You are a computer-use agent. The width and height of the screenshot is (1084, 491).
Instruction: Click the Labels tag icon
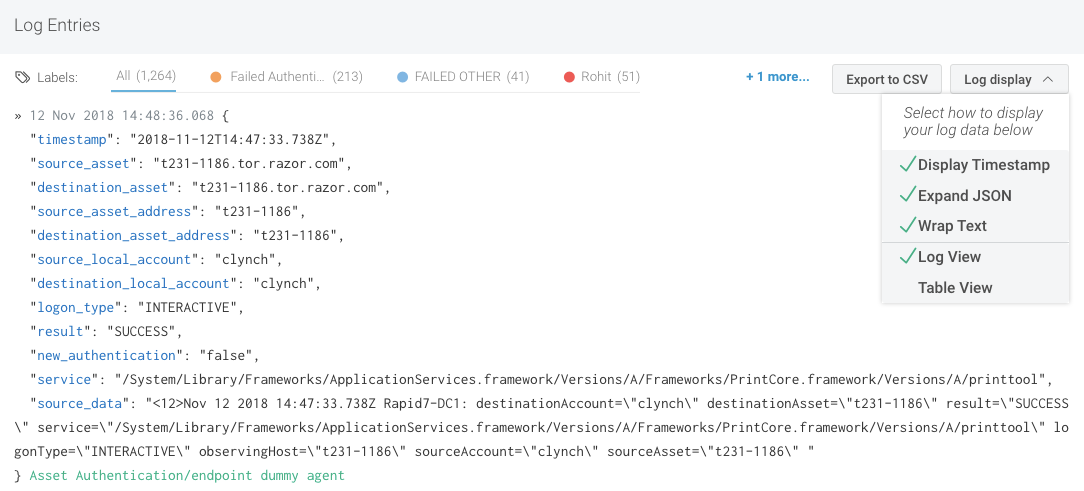coord(22,77)
